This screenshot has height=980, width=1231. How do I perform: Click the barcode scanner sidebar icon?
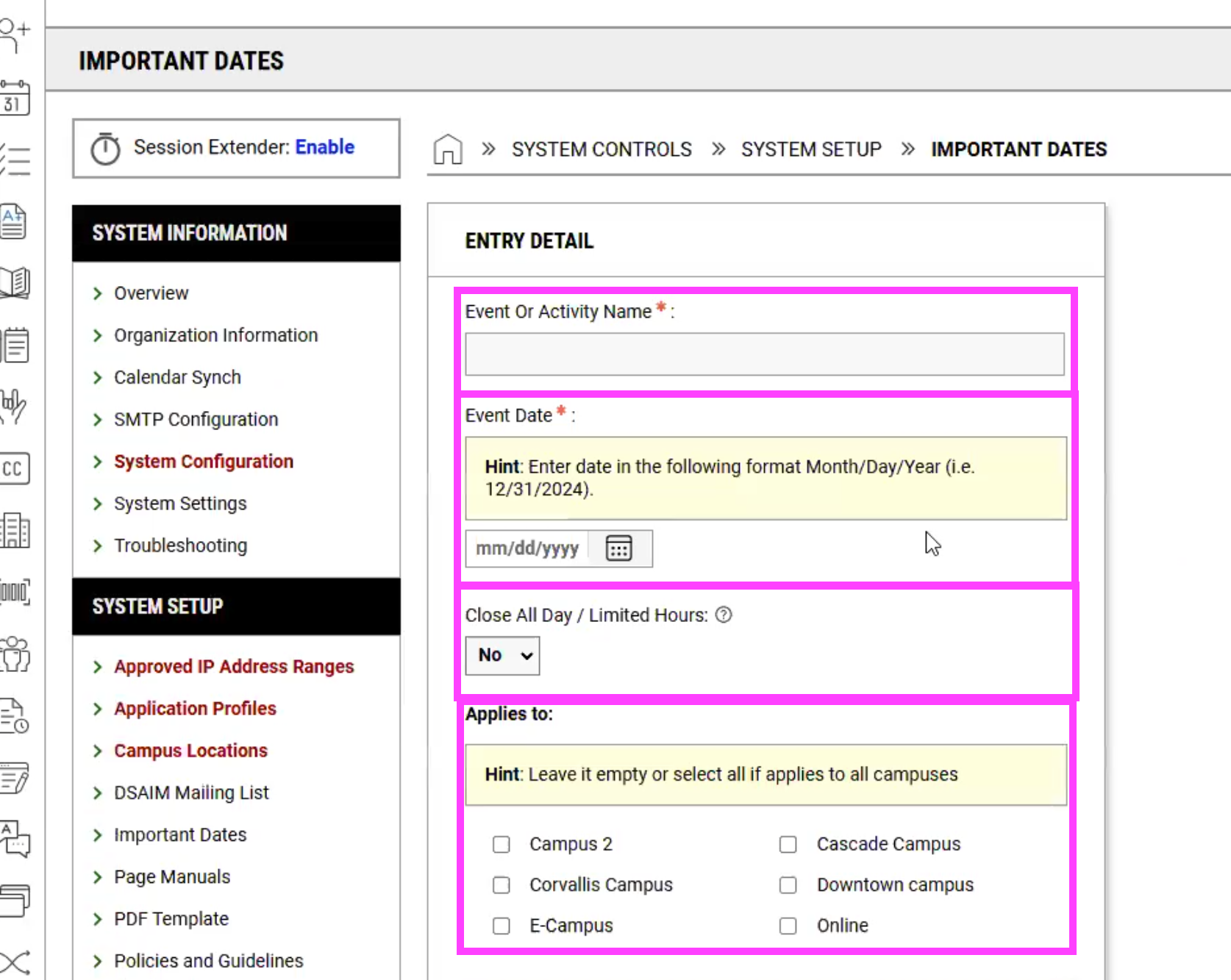point(15,592)
